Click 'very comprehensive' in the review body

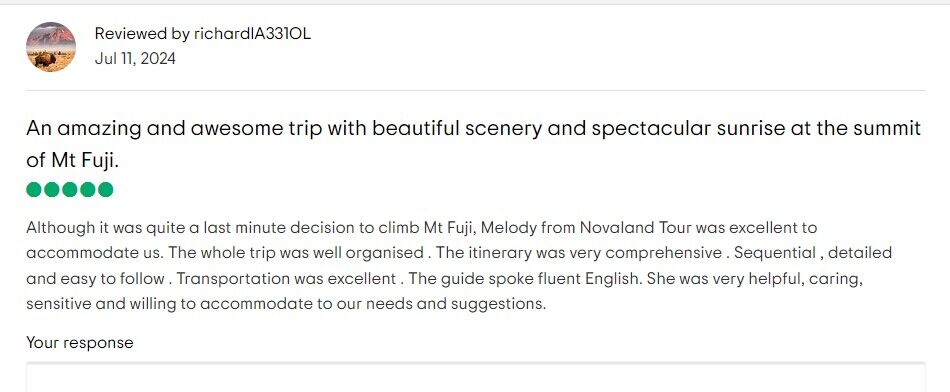click(x=661, y=253)
